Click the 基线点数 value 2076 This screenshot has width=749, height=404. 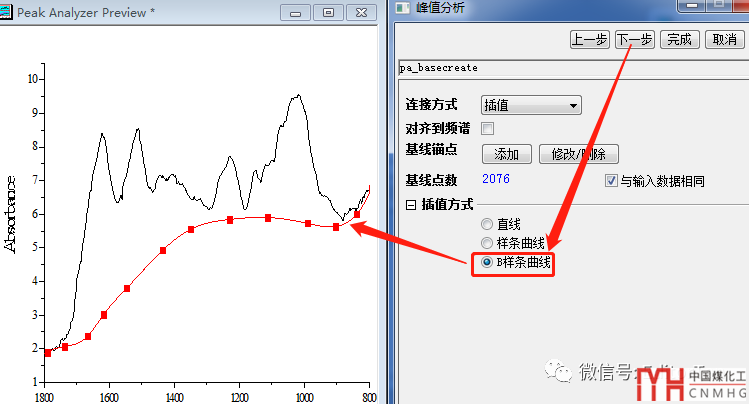[x=496, y=179]
